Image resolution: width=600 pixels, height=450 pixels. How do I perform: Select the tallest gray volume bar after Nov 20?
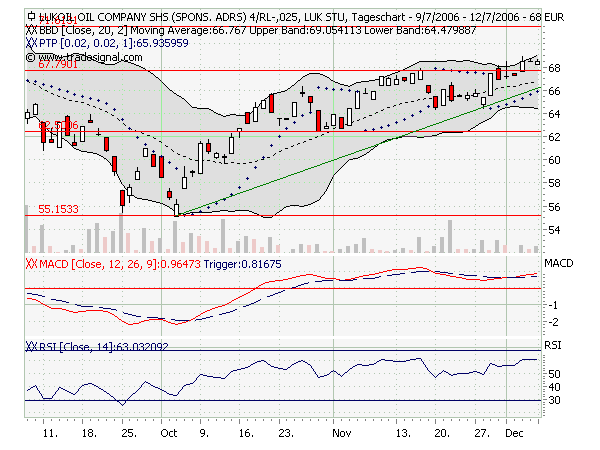click(x=450, y=236)
